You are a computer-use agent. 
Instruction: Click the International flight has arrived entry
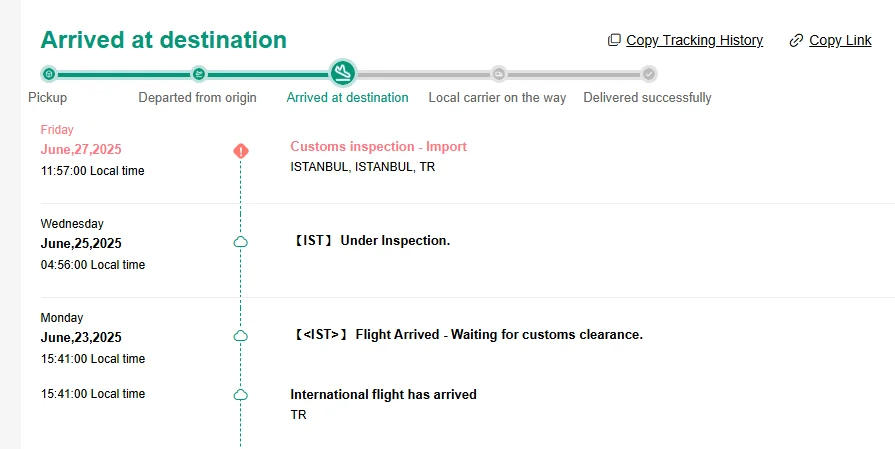(383, 395)
